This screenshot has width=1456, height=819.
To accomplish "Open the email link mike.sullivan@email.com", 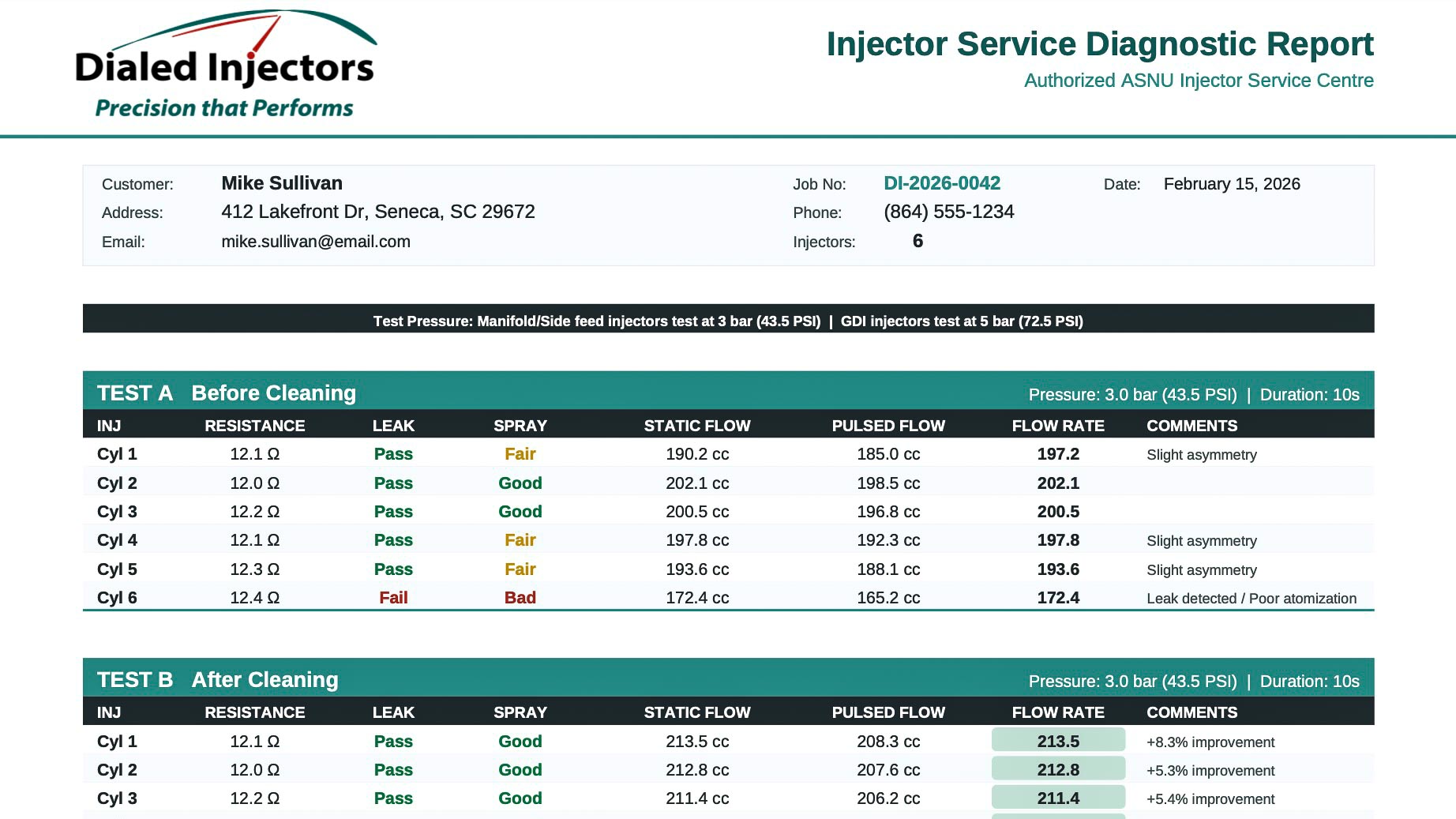I will [x=315, y=241].
